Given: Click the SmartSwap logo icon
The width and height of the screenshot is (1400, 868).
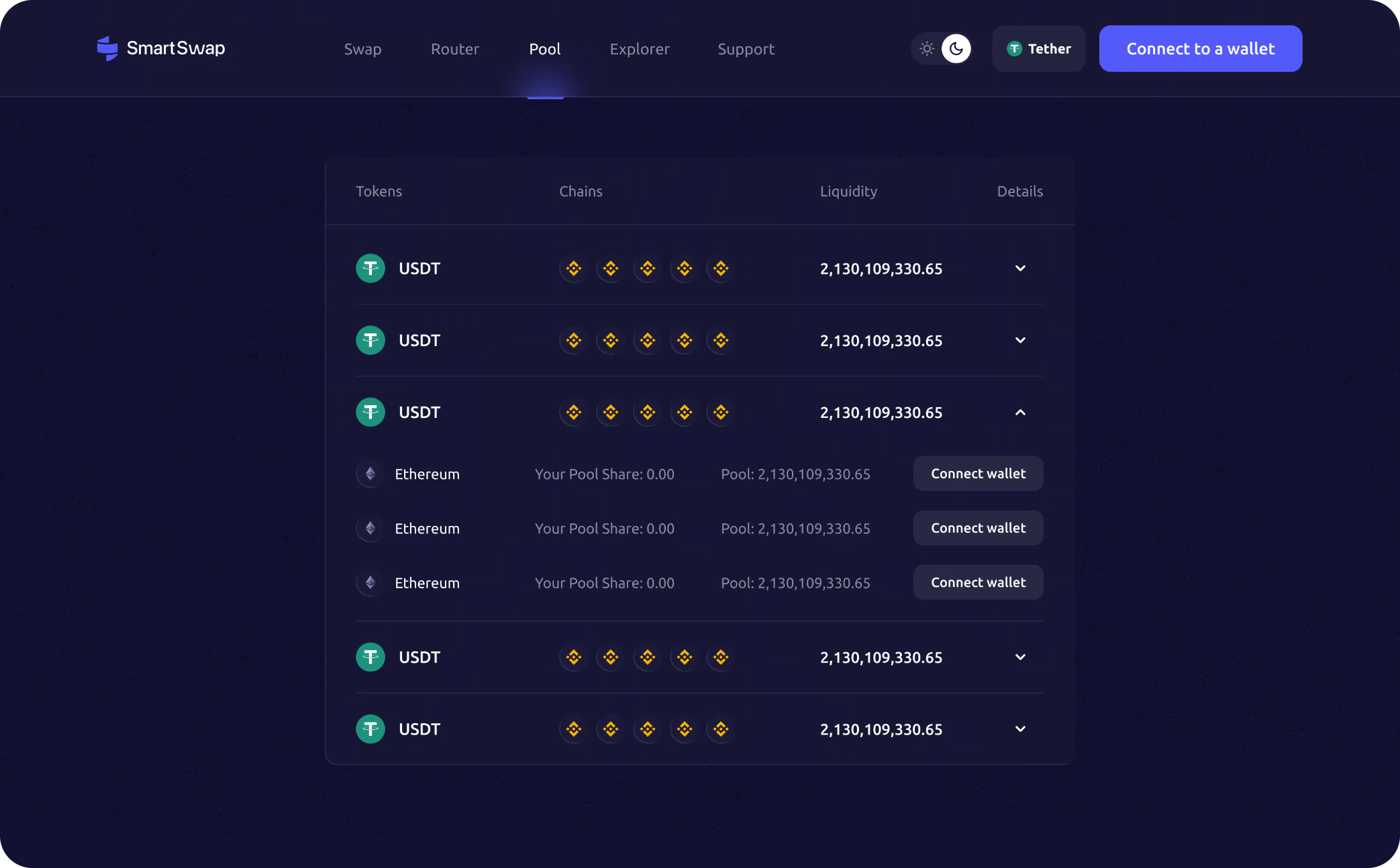Looking at the screenshot, I should pyautogui.click(x=107, y=48).
